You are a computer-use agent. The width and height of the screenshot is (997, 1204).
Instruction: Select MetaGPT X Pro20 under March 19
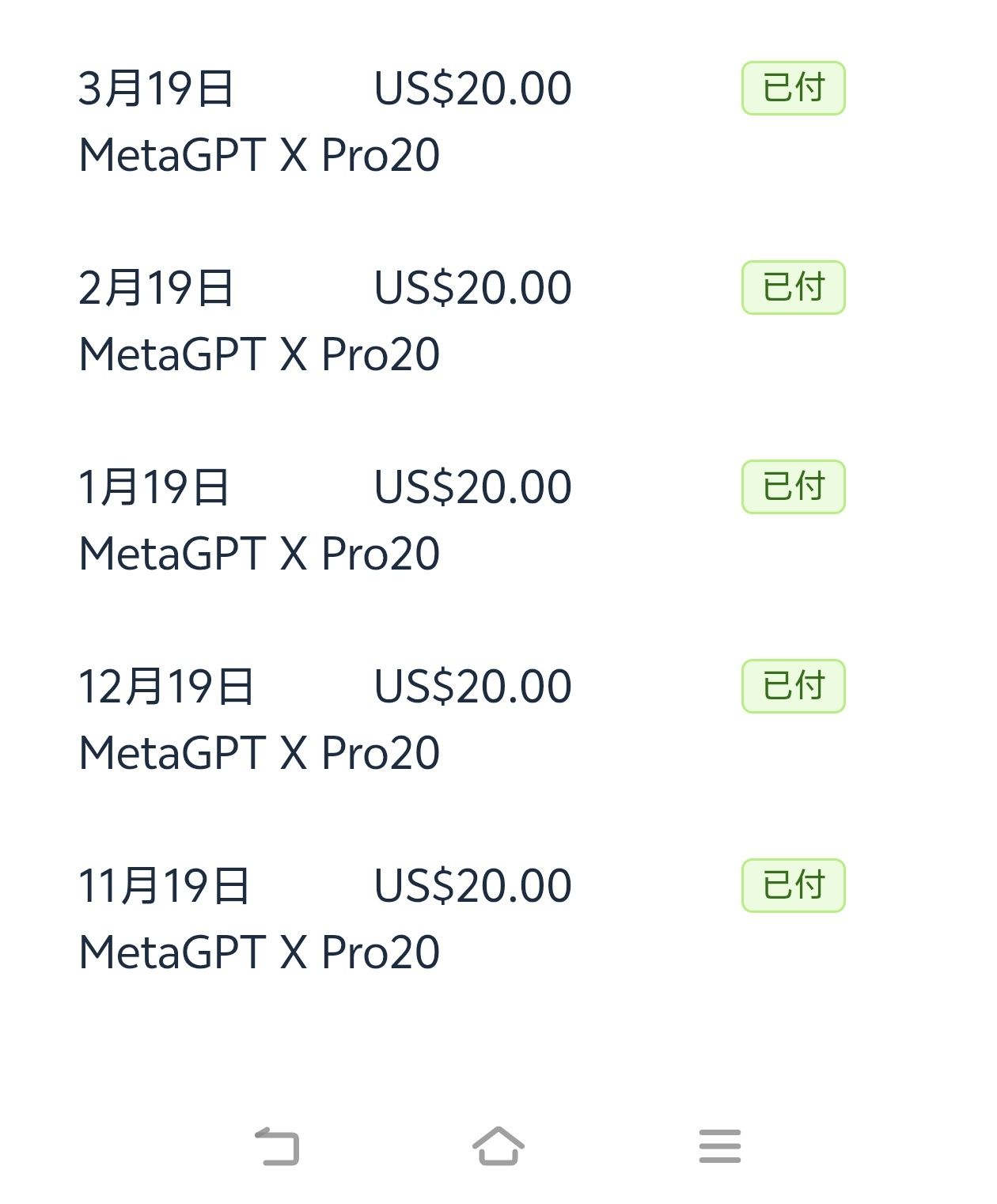(x=260, y=155)
